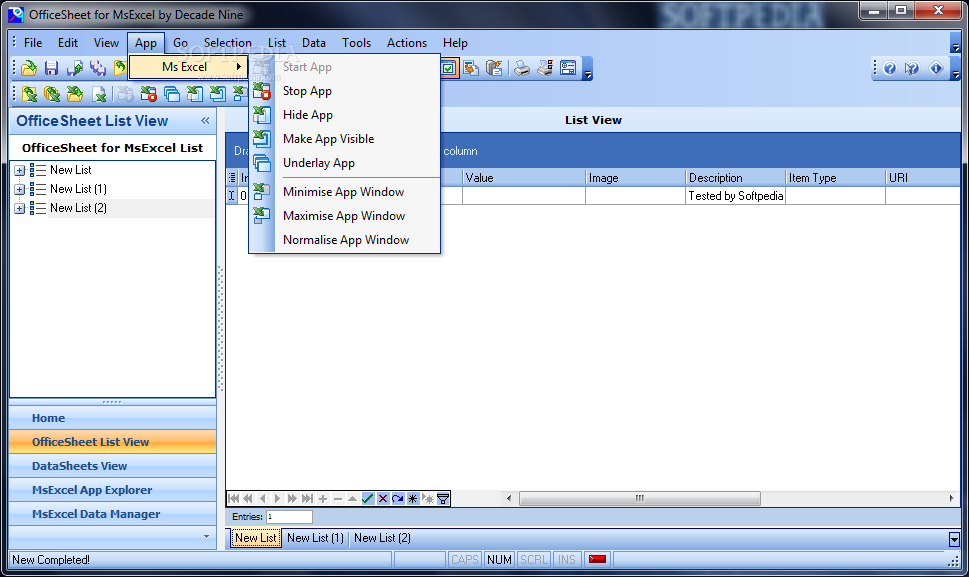The image size is (969, 577).
Task: Click the 'Tested by Softpedia' cell
Action: (735, 196)
